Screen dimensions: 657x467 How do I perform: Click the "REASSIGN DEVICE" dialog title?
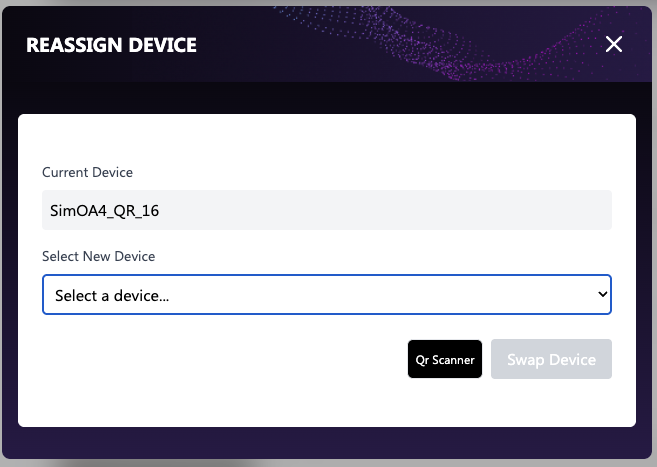coord(111,45)
